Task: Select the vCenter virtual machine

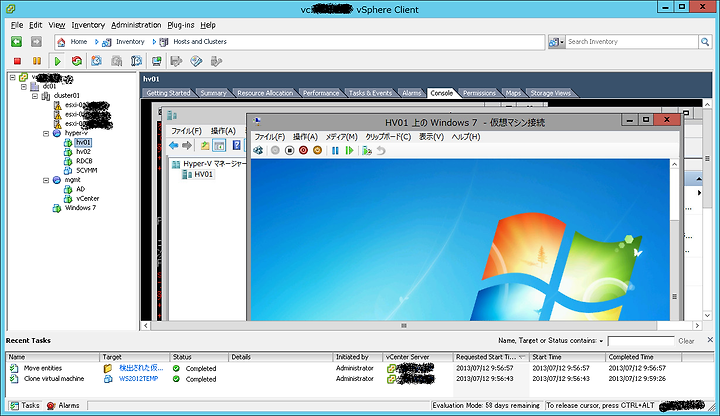Action: (x=87, y=198)
